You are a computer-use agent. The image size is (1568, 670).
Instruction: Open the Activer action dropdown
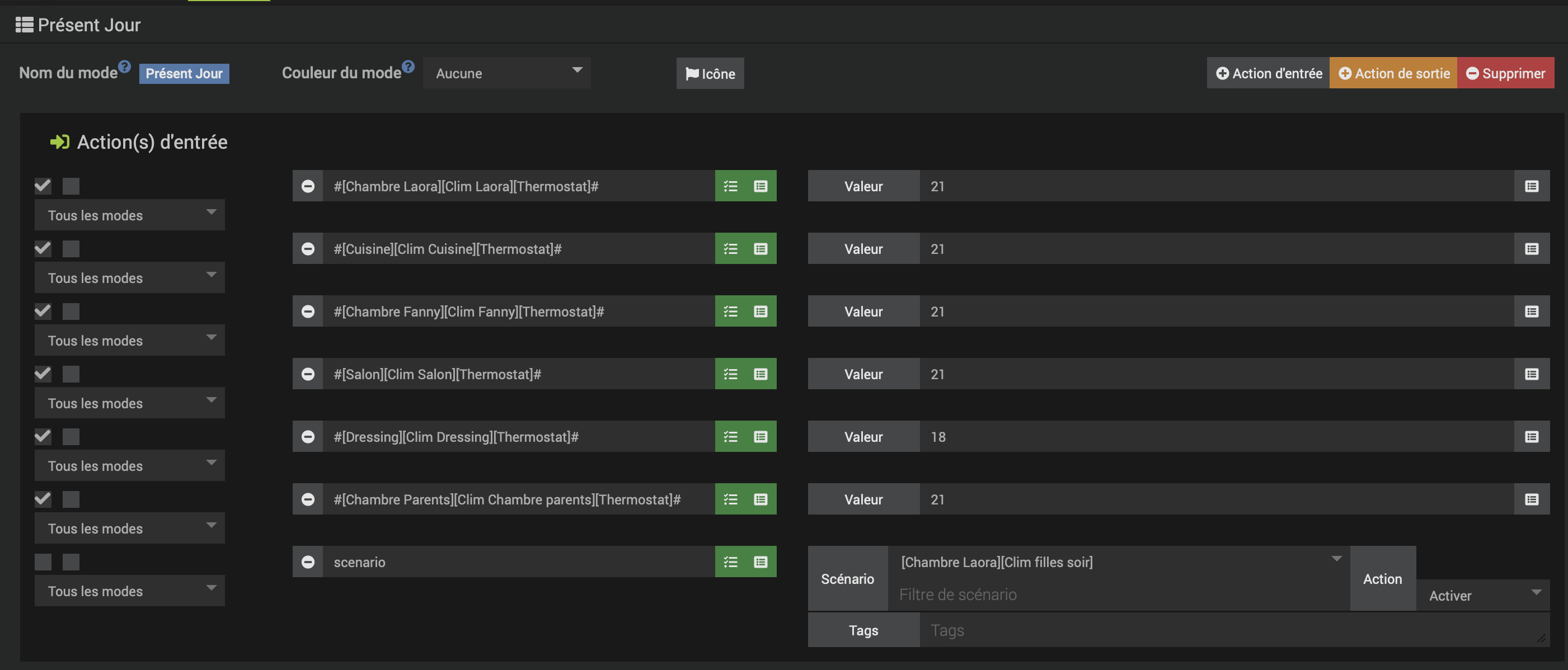(x=1483, y=596)
